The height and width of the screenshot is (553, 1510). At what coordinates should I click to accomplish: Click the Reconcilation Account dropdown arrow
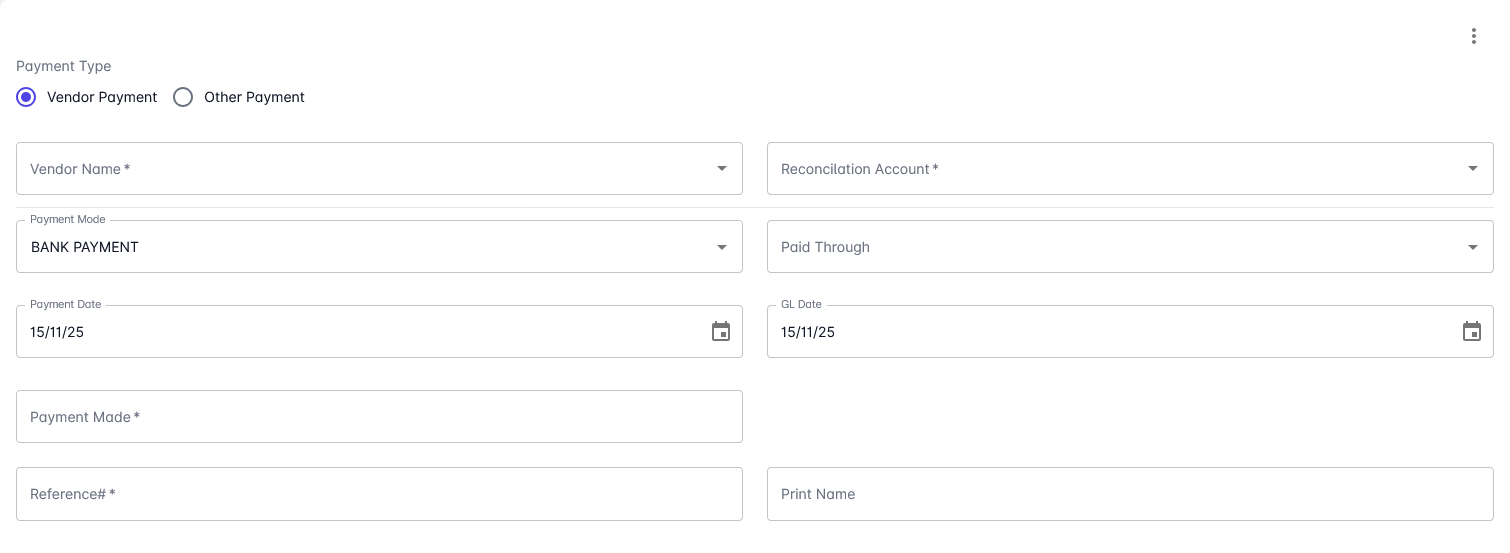[1473, 169]
